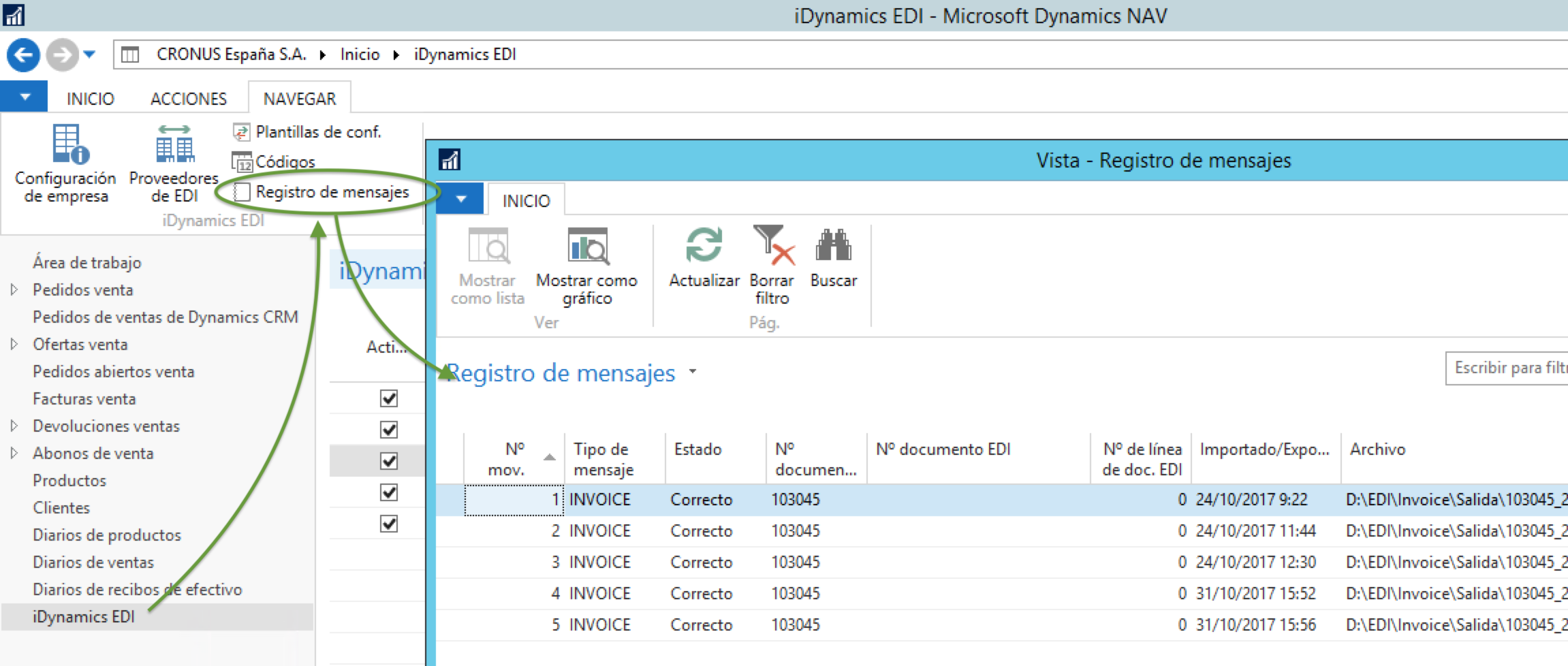Open Facturas venta
1568x666 pixels.
84,398
